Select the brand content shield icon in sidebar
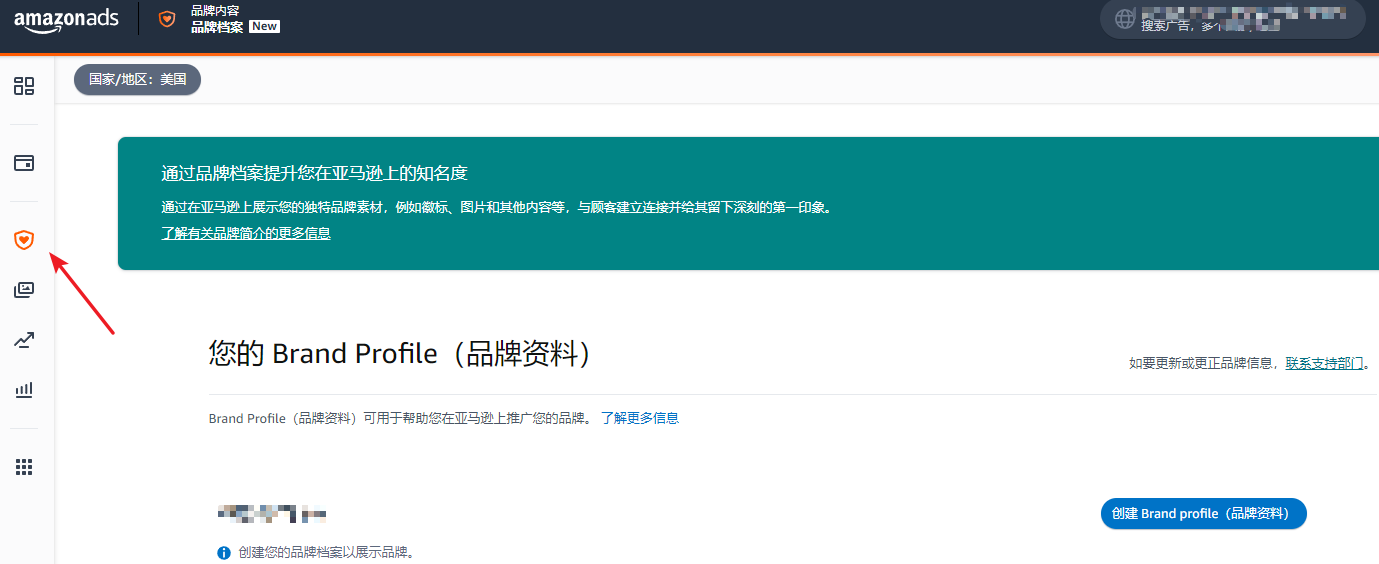This screenshot has width=1379, height=564. pos(24,239)
